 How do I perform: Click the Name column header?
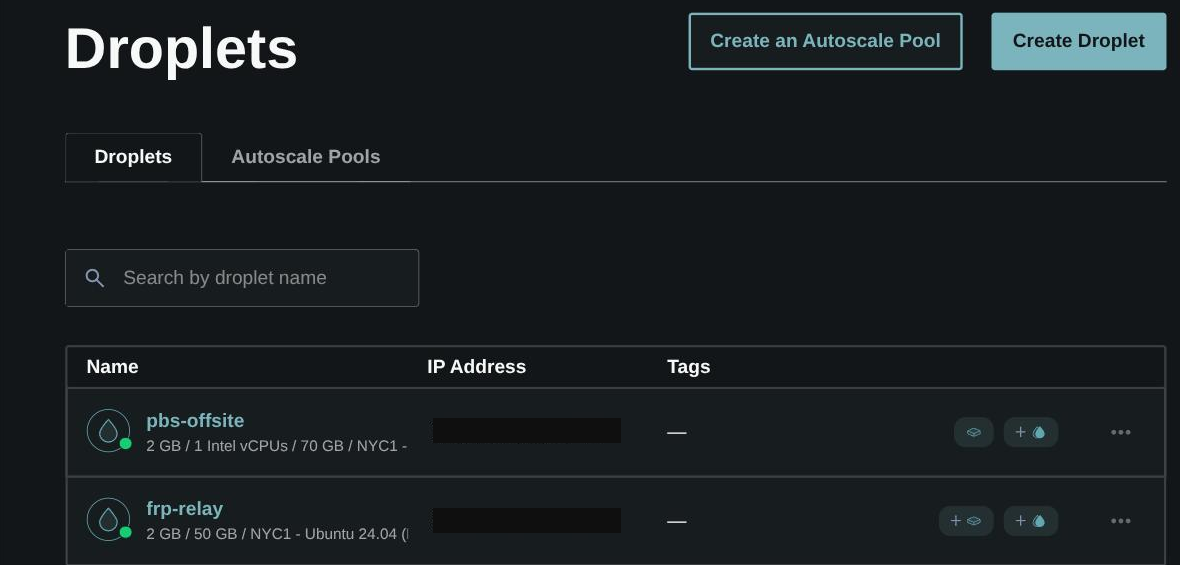coord(112,366)
